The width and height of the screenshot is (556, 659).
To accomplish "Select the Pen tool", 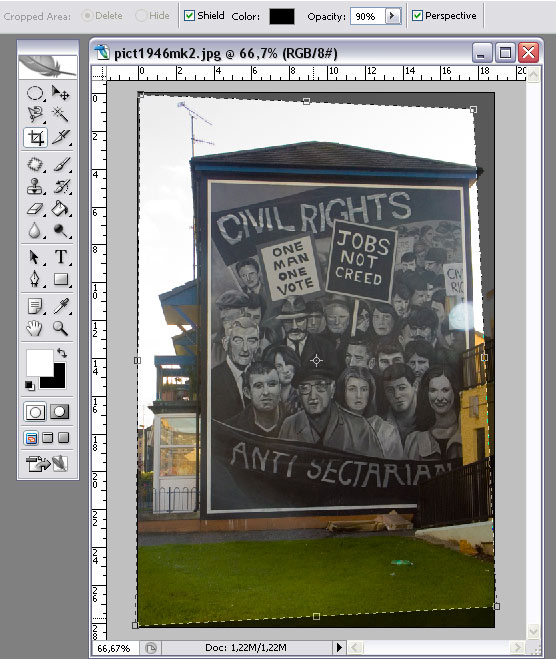I will 35,279.
